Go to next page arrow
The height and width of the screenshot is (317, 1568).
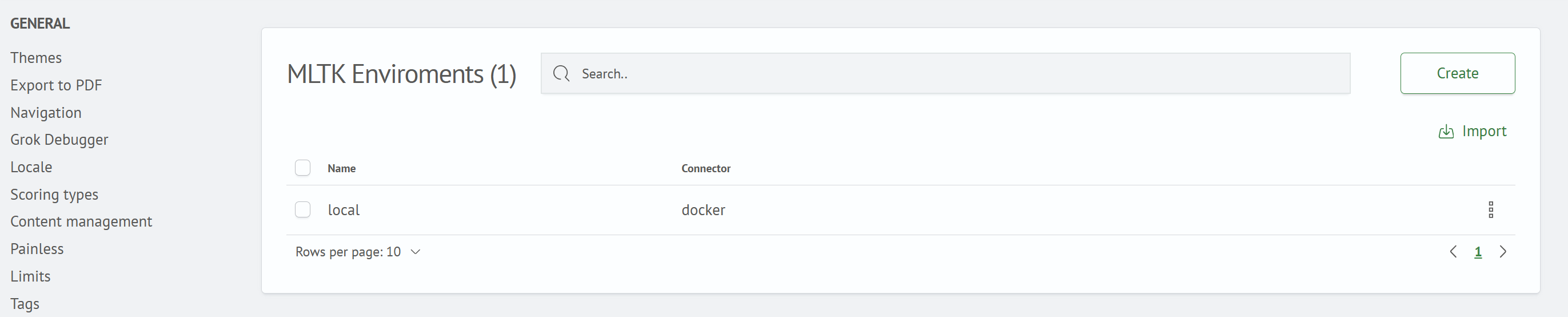pyautogui.click(x=1503, y=252)
